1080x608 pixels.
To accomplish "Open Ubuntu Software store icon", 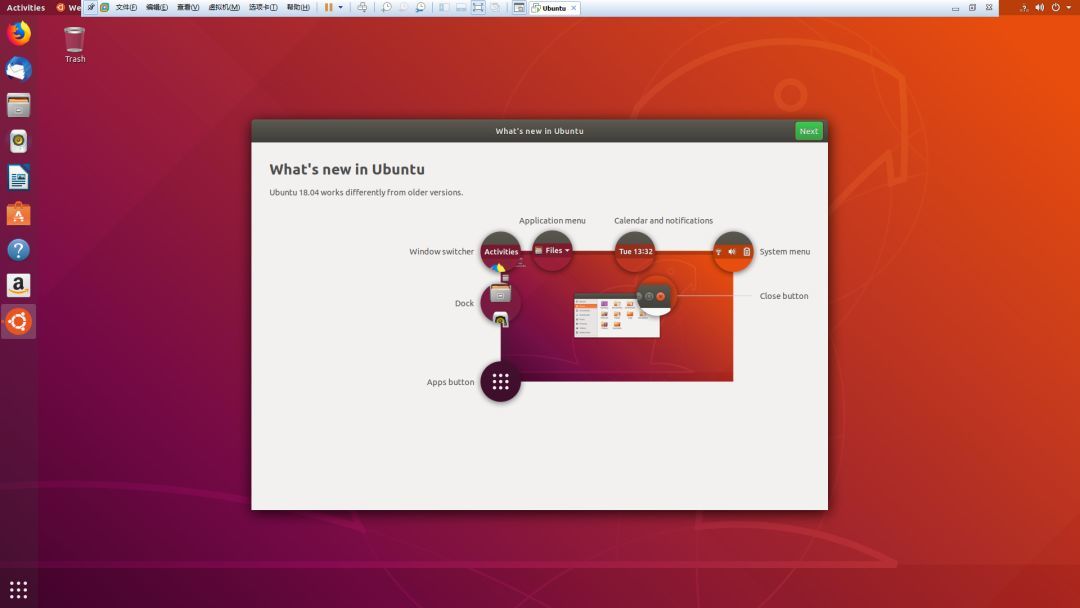I will click(18, 214).
